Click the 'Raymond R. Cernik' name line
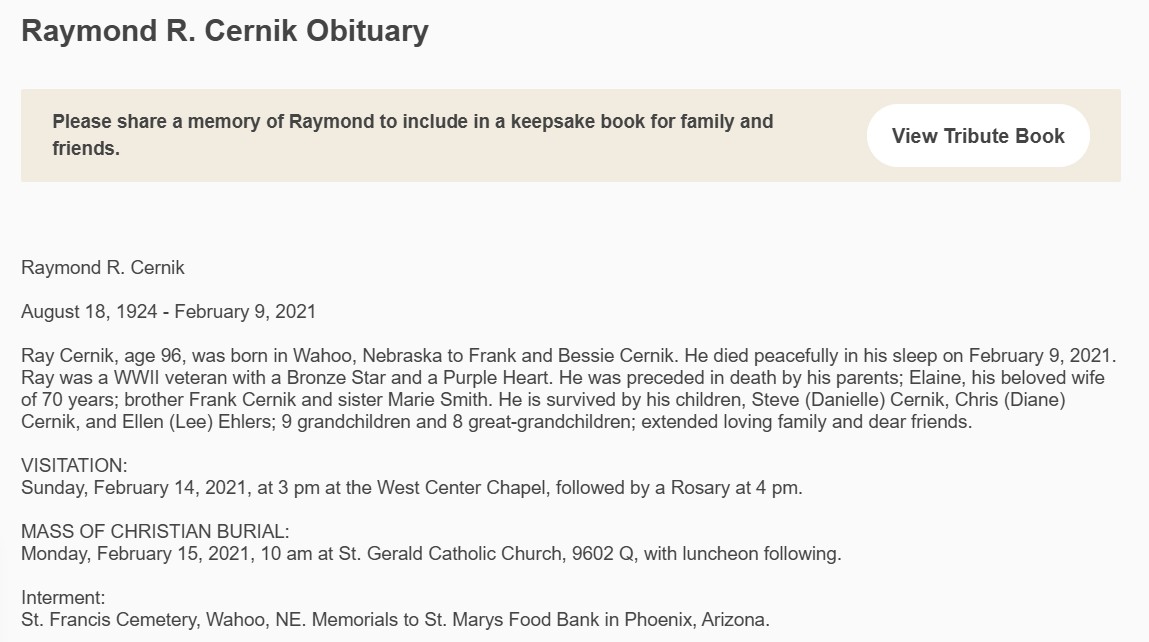This screenshot has width=1149, height=642. click(x=103, y=268)
